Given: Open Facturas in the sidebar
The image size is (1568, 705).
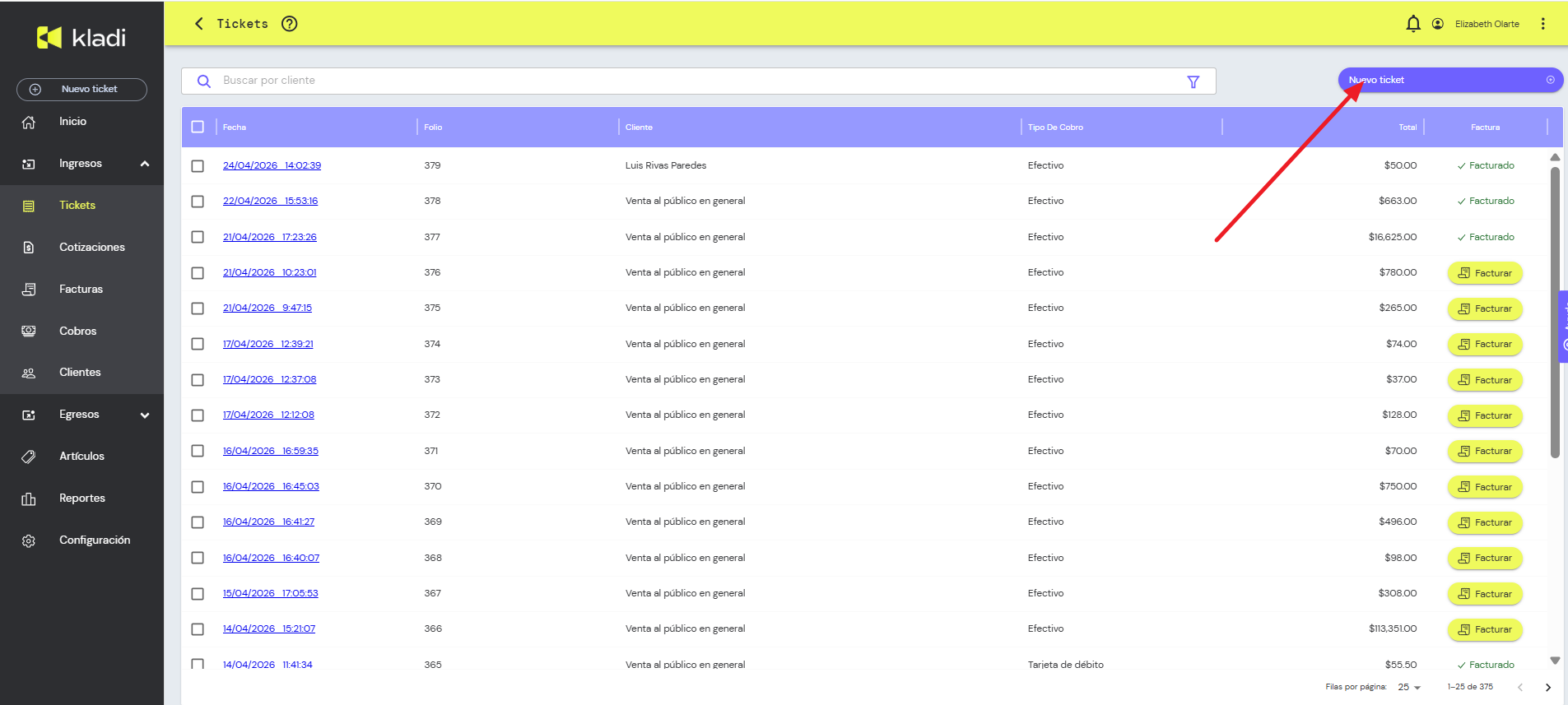Looking at the screenshot, I should click(81, 290).
